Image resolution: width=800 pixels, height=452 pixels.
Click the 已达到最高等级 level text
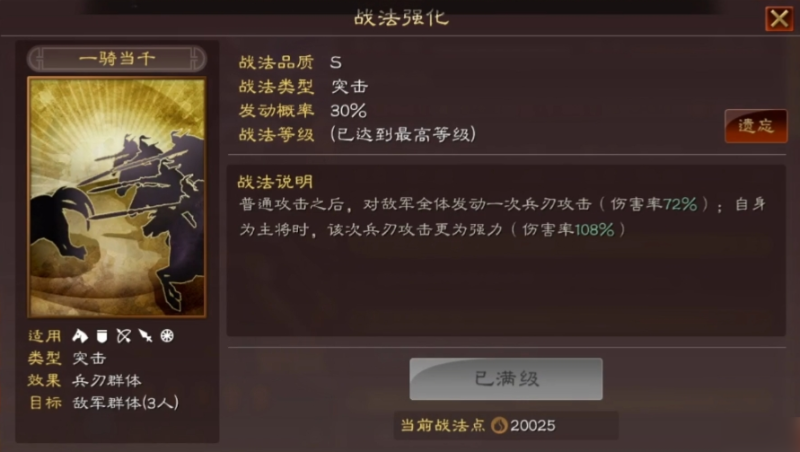pyautogui.click(x=403, y=134)
